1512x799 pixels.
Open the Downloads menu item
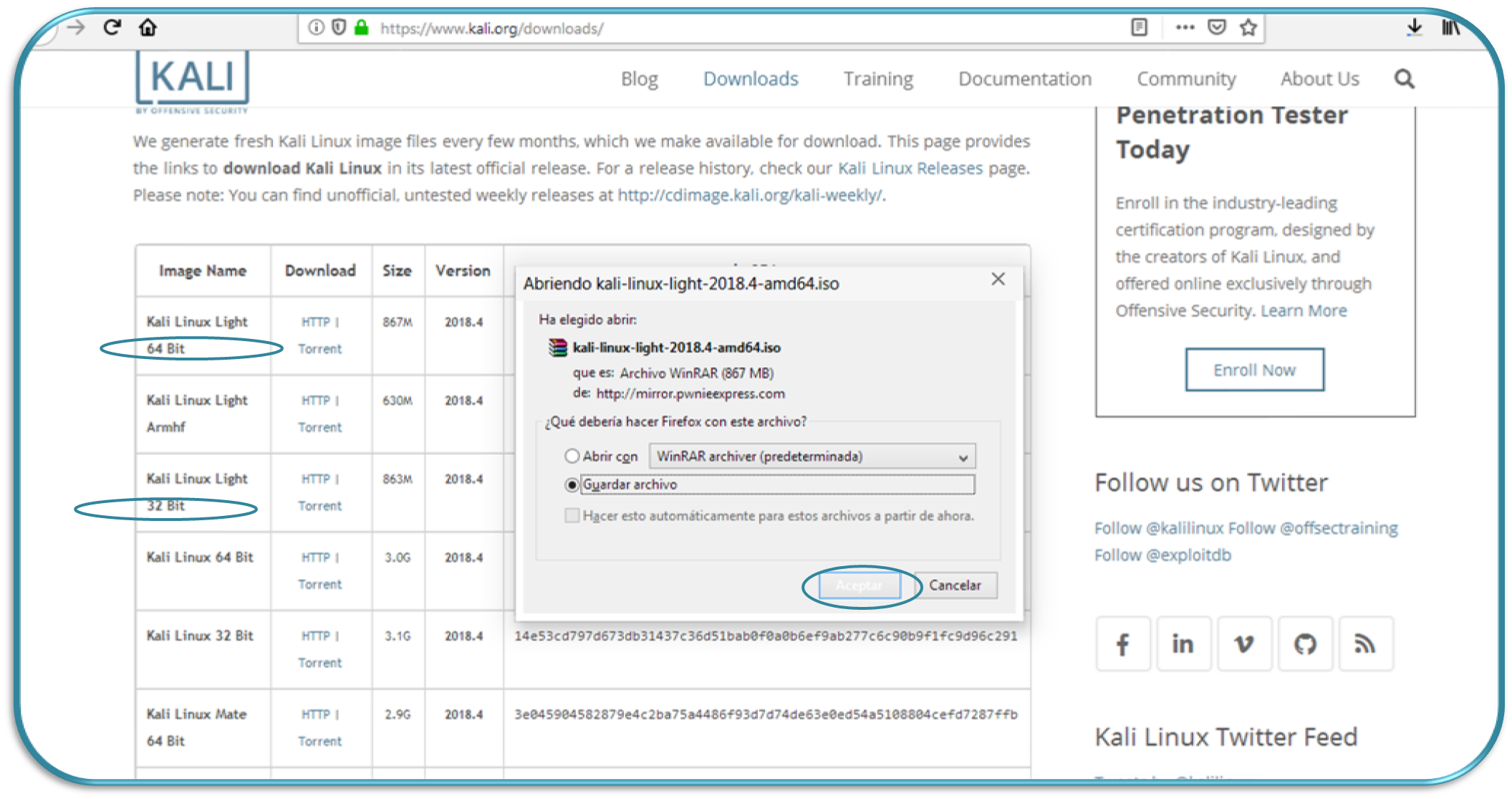tap(751, 79)
